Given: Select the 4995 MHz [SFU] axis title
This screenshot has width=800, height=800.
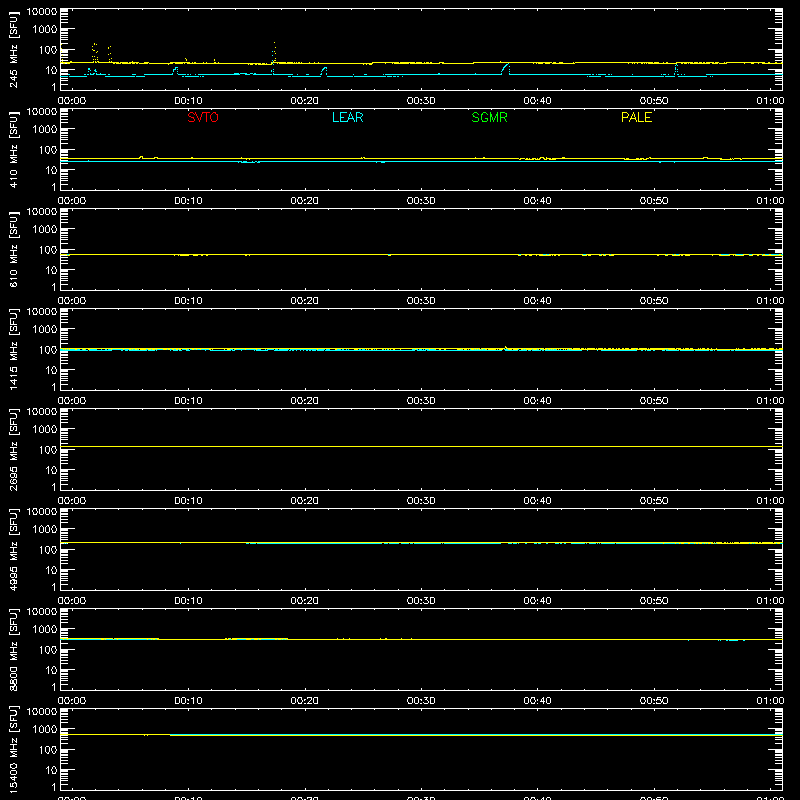Looking at the screenshot, I should pos(13,549).
